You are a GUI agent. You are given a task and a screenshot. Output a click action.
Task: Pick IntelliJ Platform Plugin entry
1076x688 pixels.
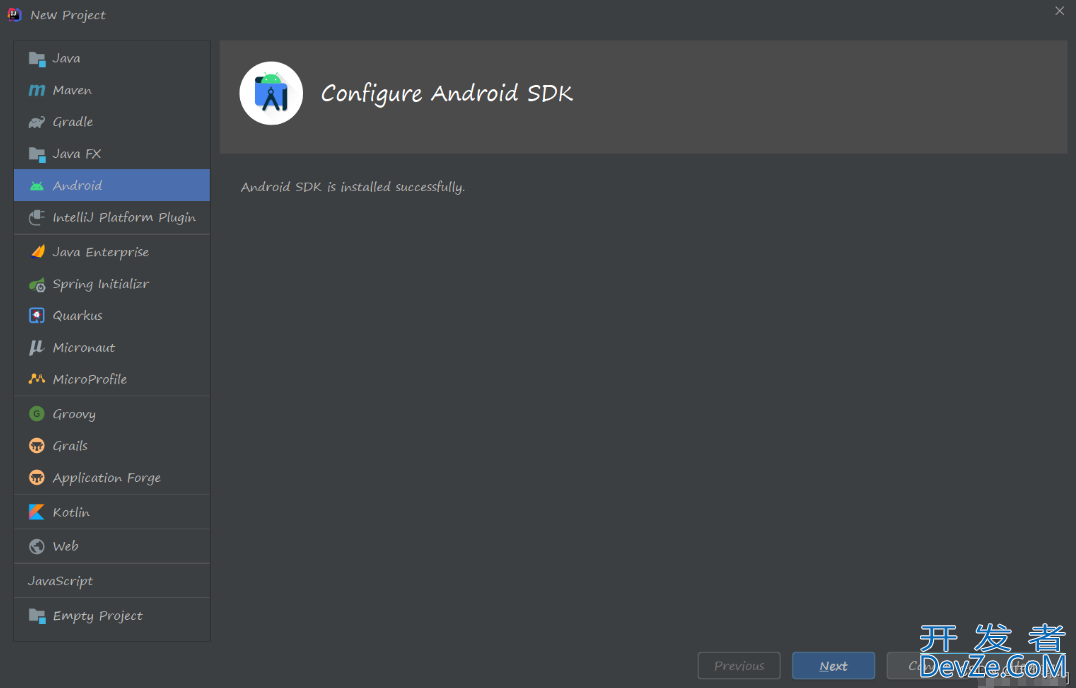pyautogui.click(x=112, y=217)
